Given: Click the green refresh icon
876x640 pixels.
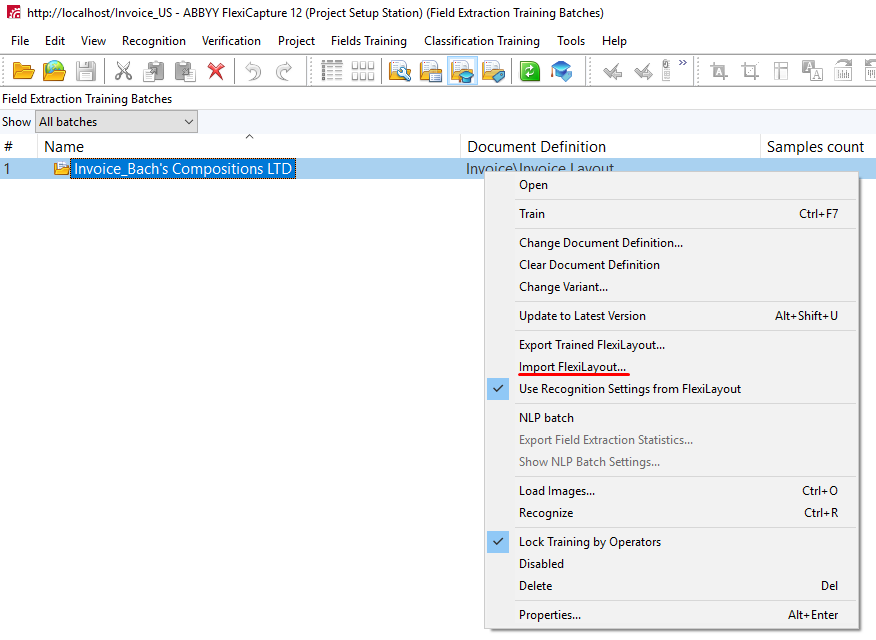Looking at the screenshot, I should pyautogui.click(x=530, y=71).
